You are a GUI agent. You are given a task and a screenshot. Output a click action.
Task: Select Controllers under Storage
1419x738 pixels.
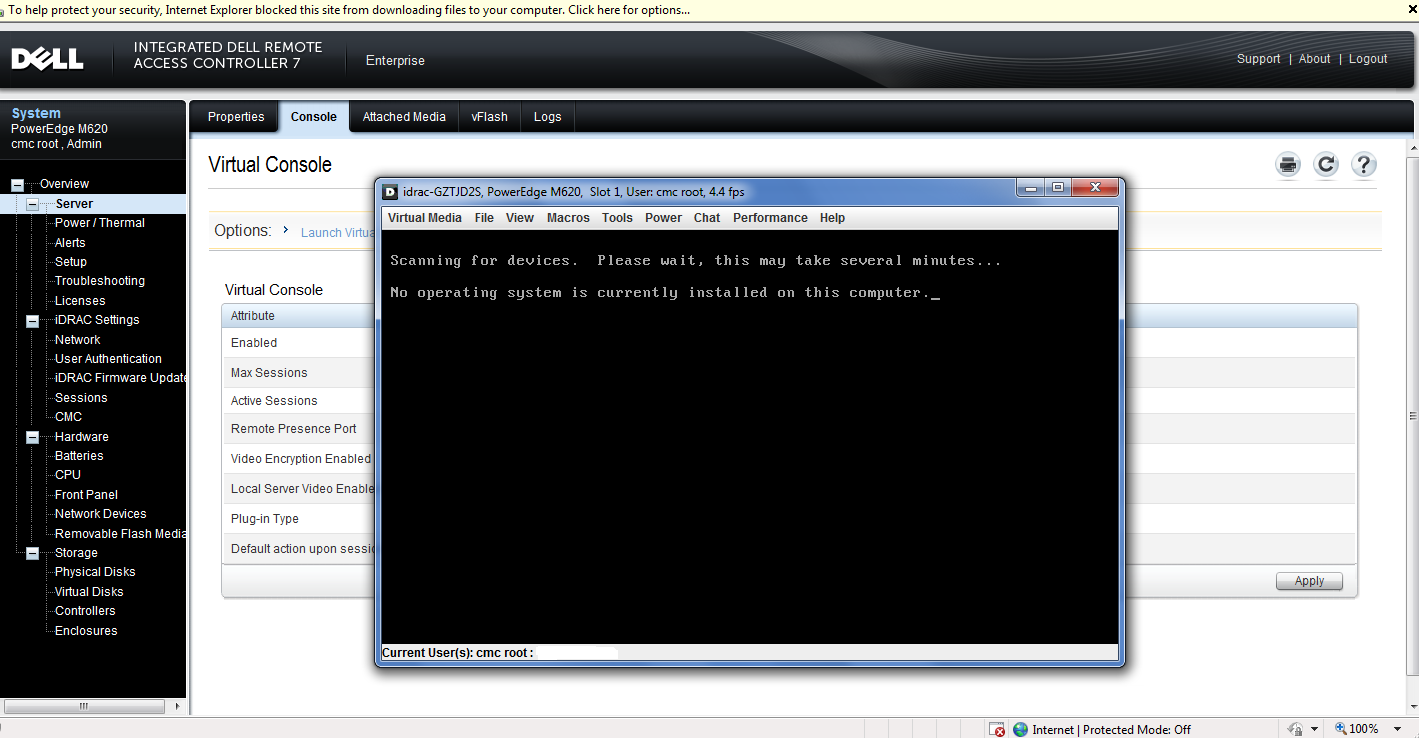coord(85,611)
